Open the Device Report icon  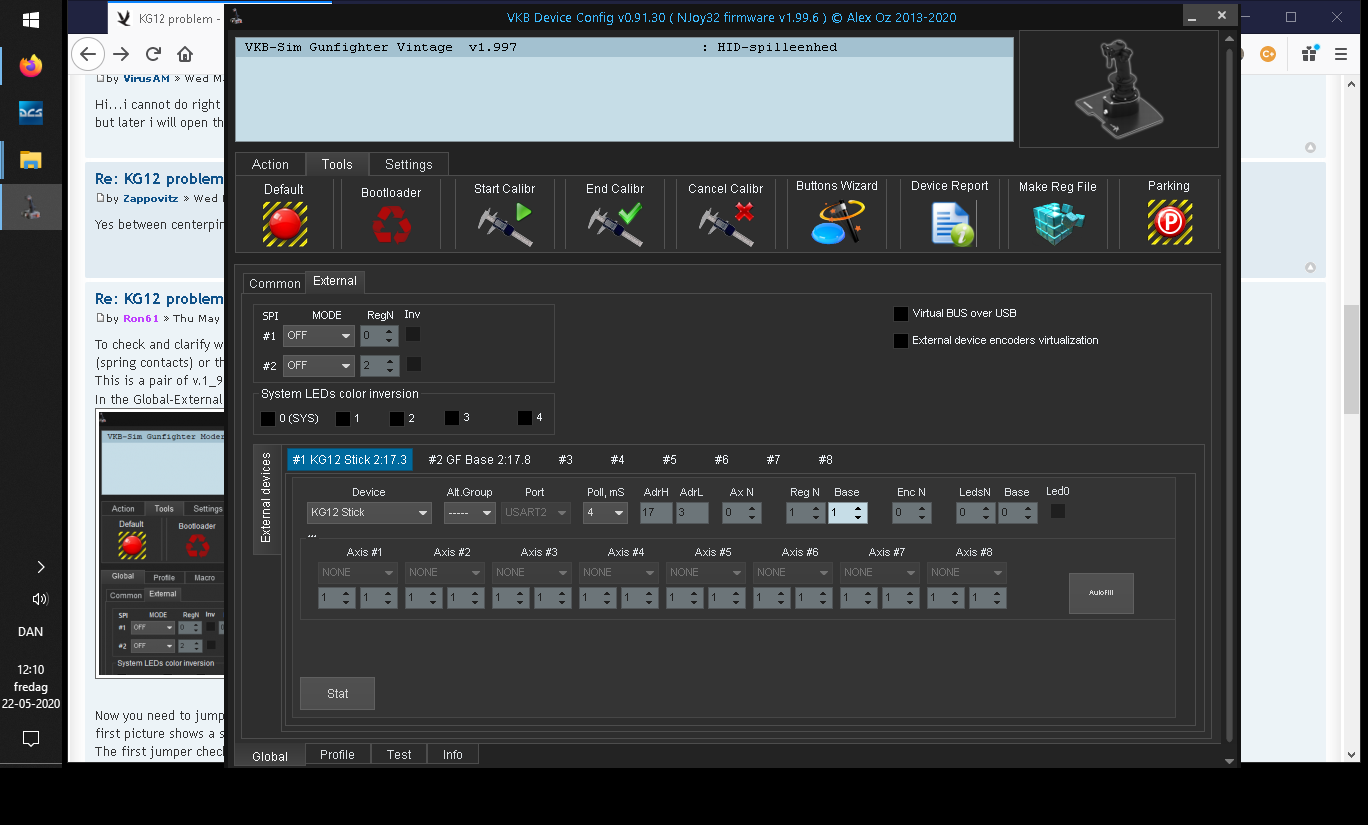(x=949, y=222)
